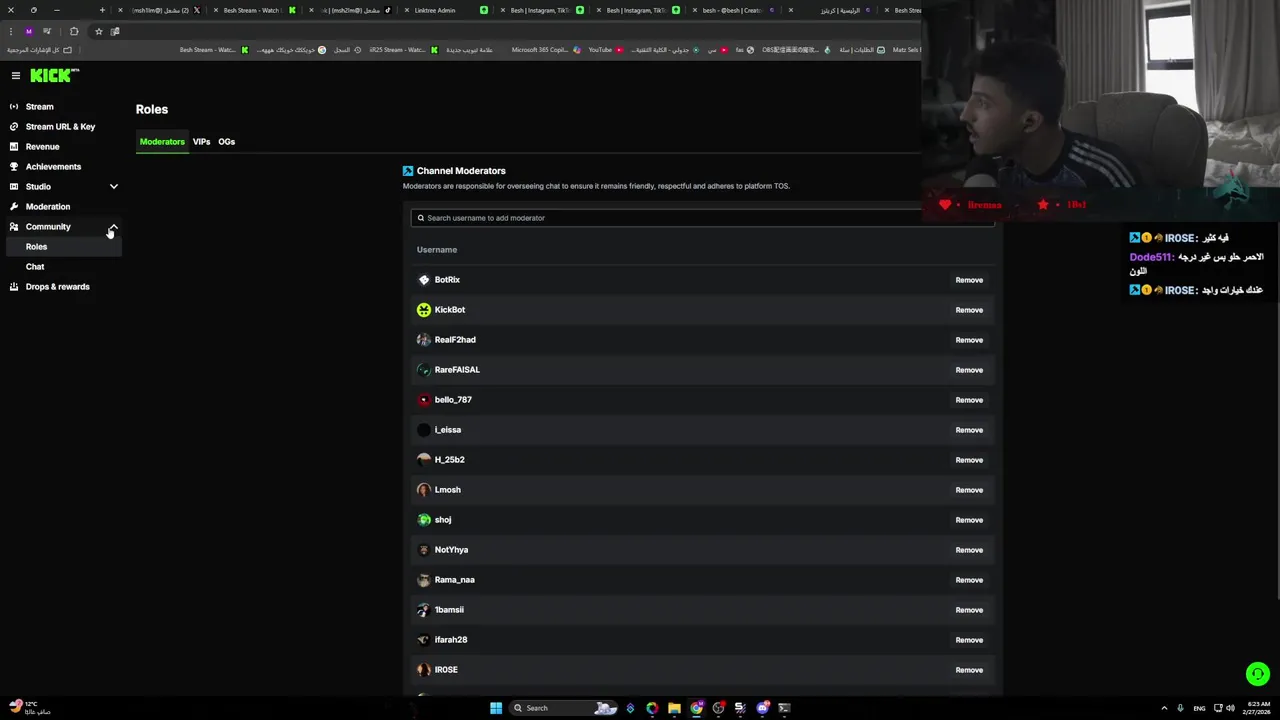
Task: Open Discord from the taskbar
Action: tap(762, 708)
